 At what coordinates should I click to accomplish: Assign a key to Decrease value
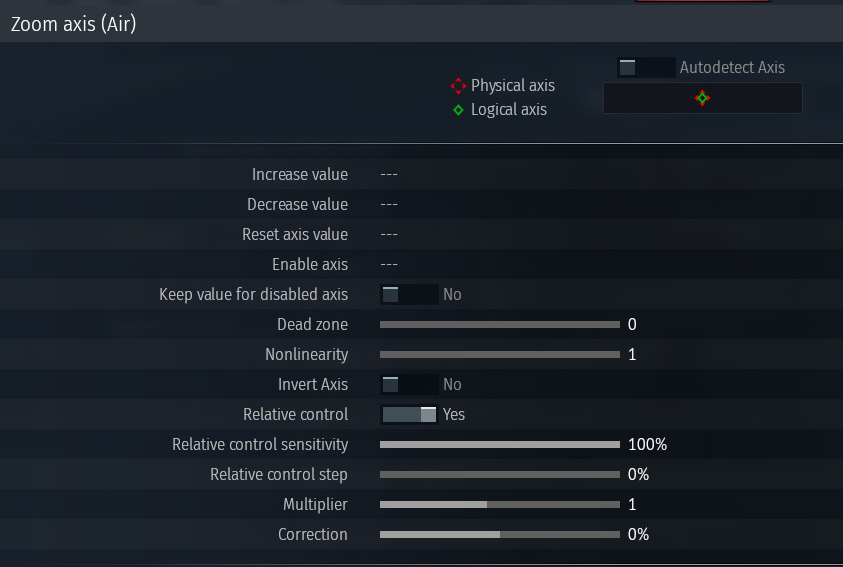pyautogui.click(x=389, y=205)
